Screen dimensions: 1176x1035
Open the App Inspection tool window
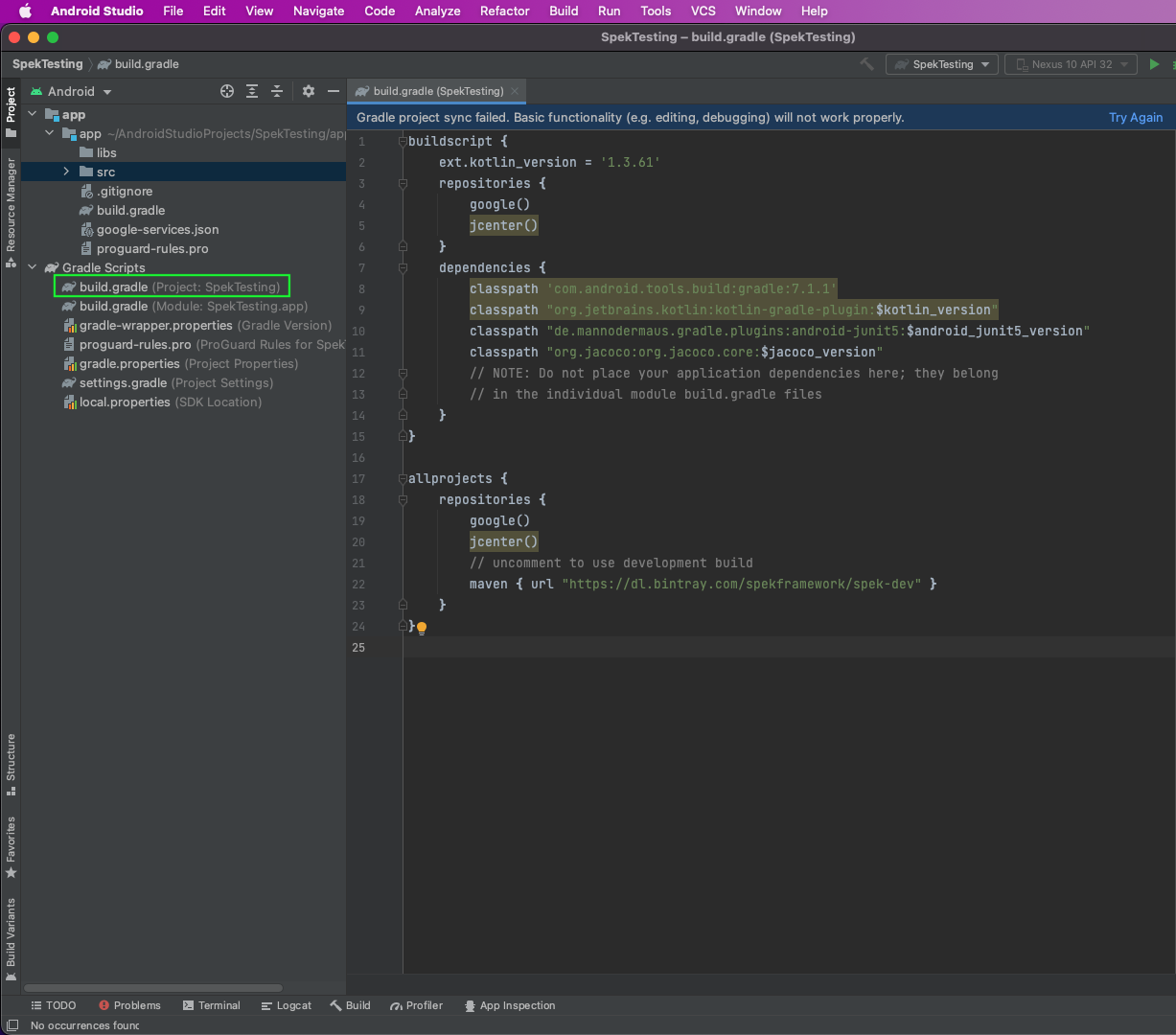click(509, 1005)
